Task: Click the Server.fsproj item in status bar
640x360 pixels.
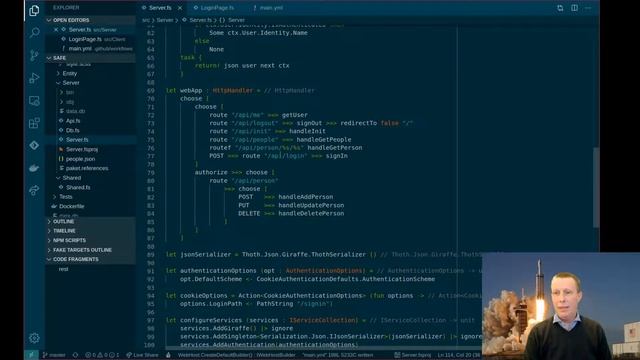Action: click(x=413, y=355)
